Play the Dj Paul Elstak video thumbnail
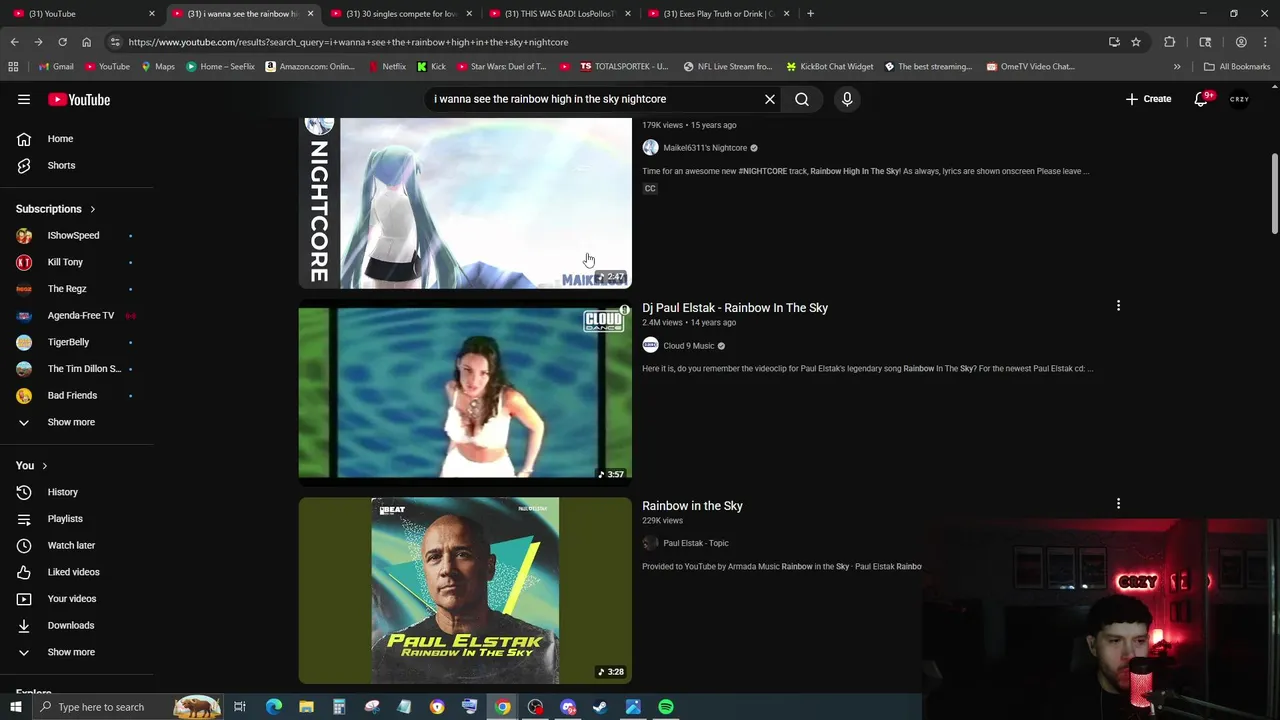The height and width of the screenshot is (720, 1280). (x=465, y=393)
